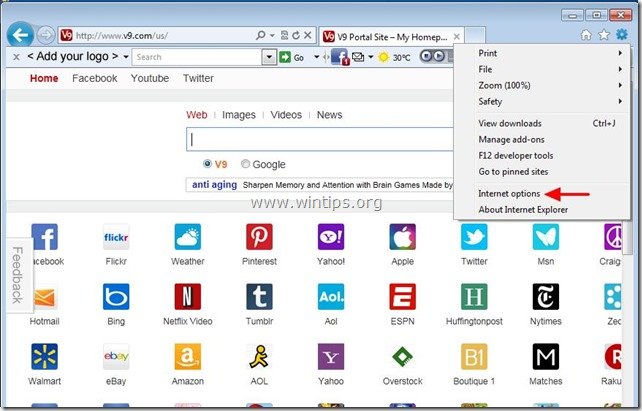The image size is (642, 411).
Task: Click the Youtube navigation link
Action: (150, 78)
